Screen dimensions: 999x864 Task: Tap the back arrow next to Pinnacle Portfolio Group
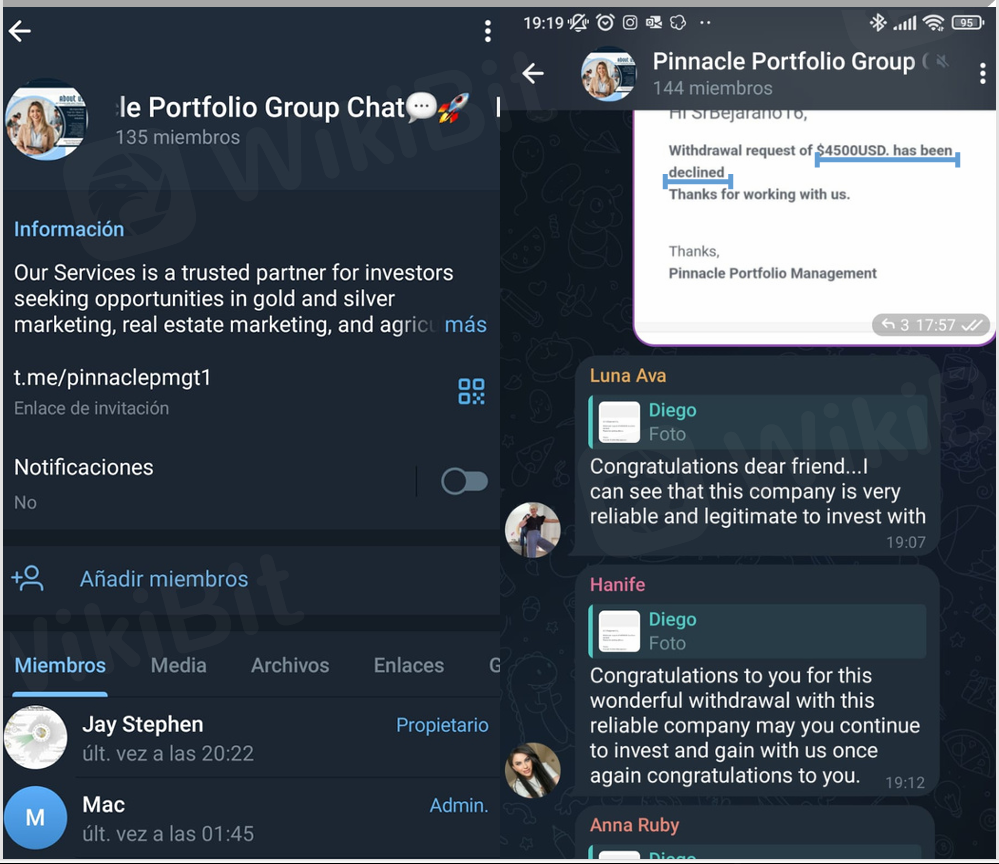[x=533, y=74]
